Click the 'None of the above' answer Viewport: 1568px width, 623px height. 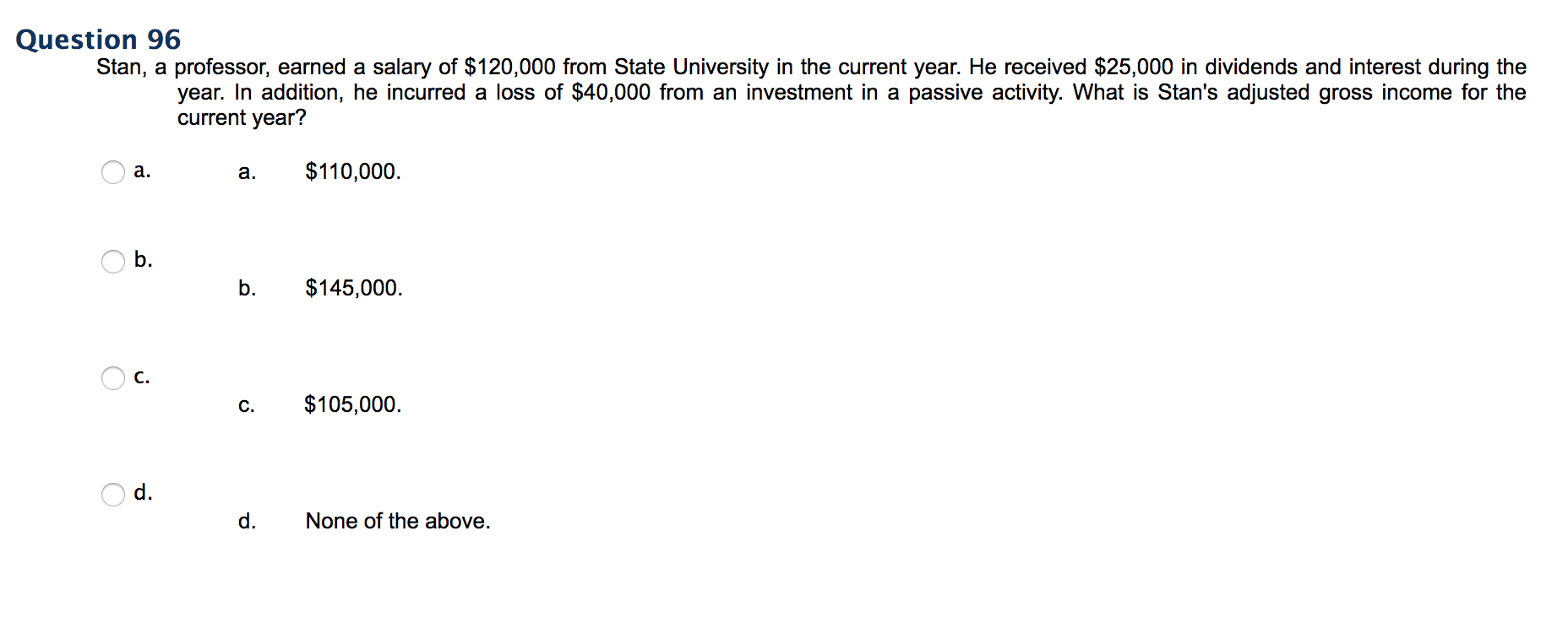398,521
